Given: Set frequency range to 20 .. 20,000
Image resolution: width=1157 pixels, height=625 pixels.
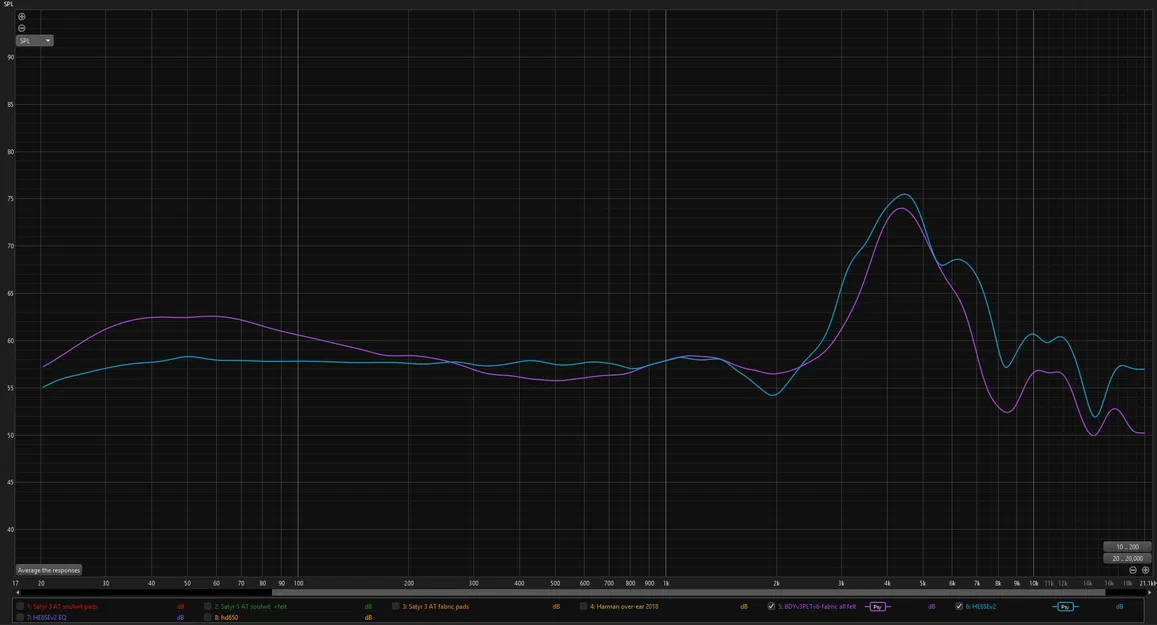Looking at the screenshot, I should pyautogui.click(x=1127, y=559).
